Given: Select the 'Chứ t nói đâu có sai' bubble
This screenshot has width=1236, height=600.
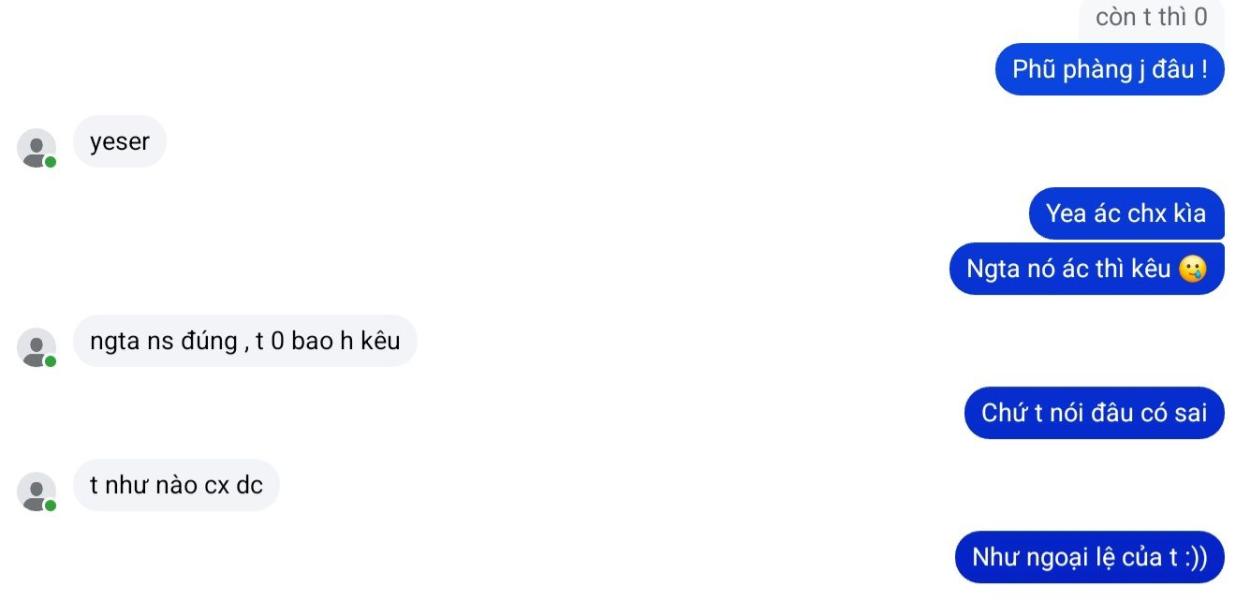Looking at the screenshot, I should point(1095,413).
